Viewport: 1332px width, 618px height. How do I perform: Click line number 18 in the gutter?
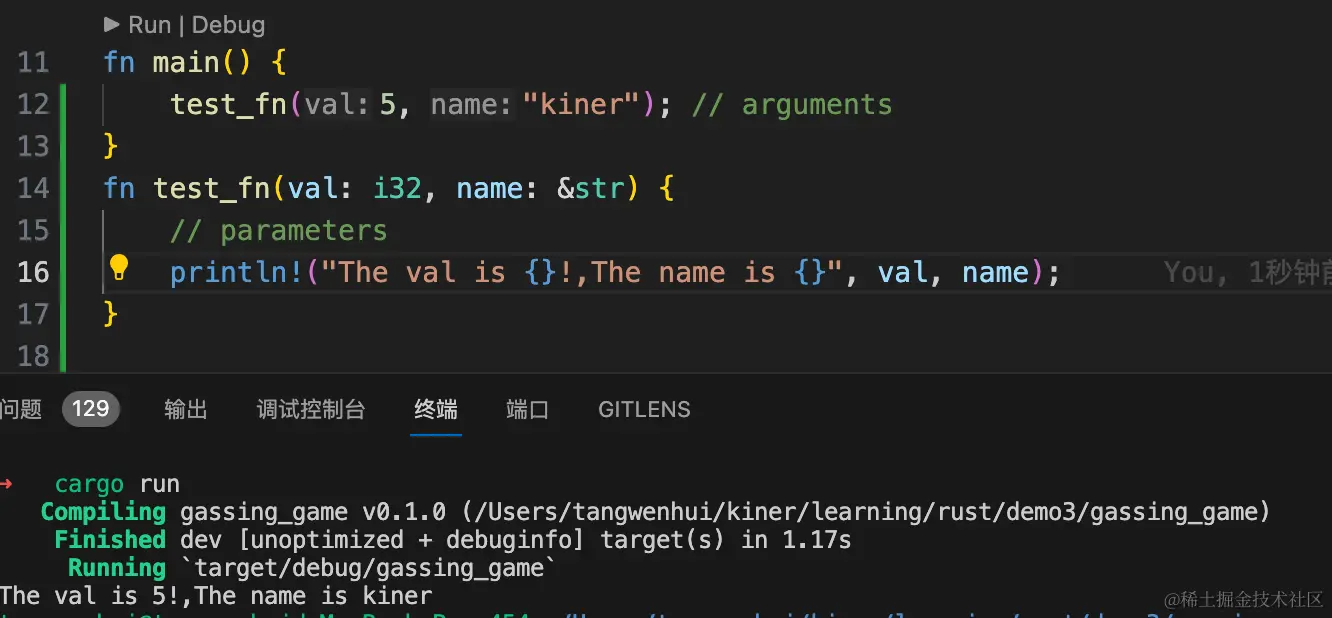(x=33, y=357)
